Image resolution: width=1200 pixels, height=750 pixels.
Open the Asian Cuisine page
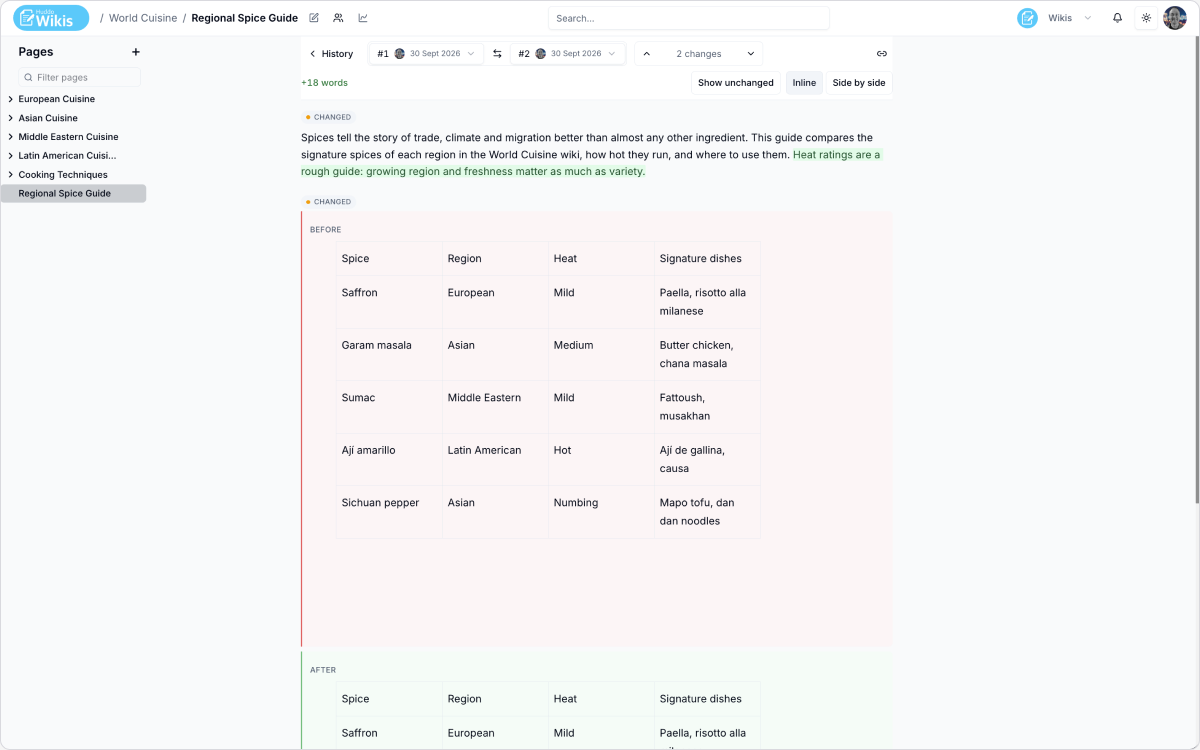48,118
